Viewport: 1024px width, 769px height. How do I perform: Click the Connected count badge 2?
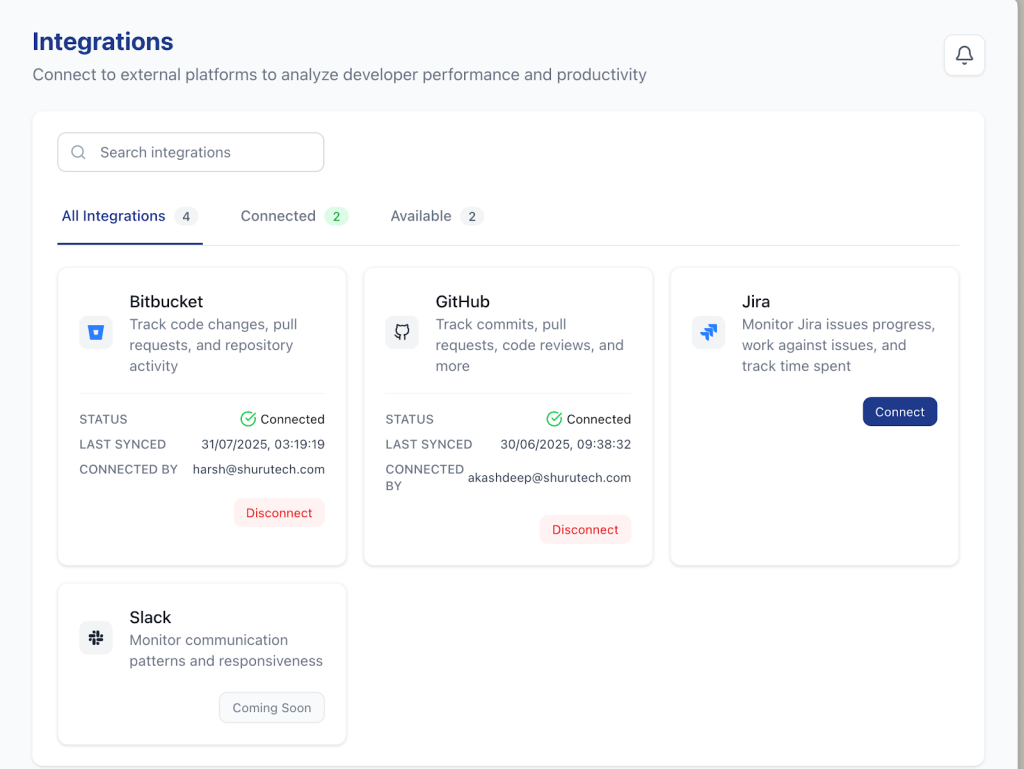(x=336, y=217)
